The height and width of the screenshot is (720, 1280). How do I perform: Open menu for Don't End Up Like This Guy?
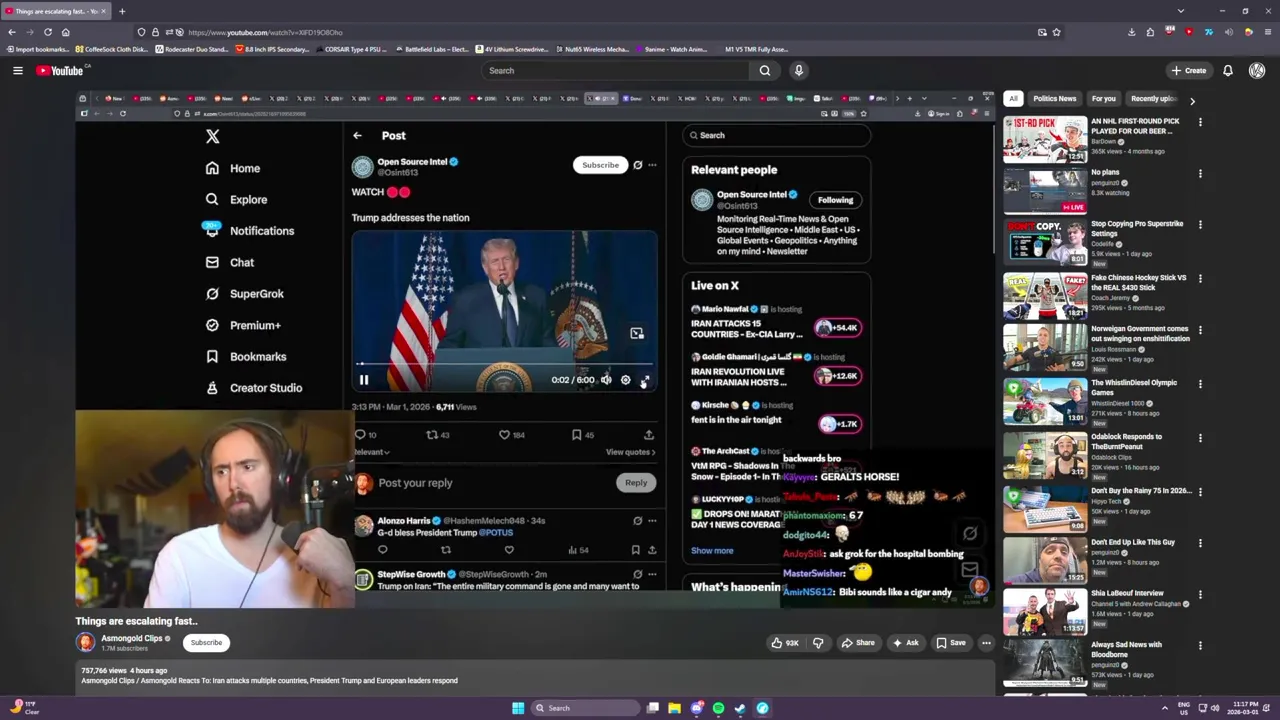[1200, 543]
